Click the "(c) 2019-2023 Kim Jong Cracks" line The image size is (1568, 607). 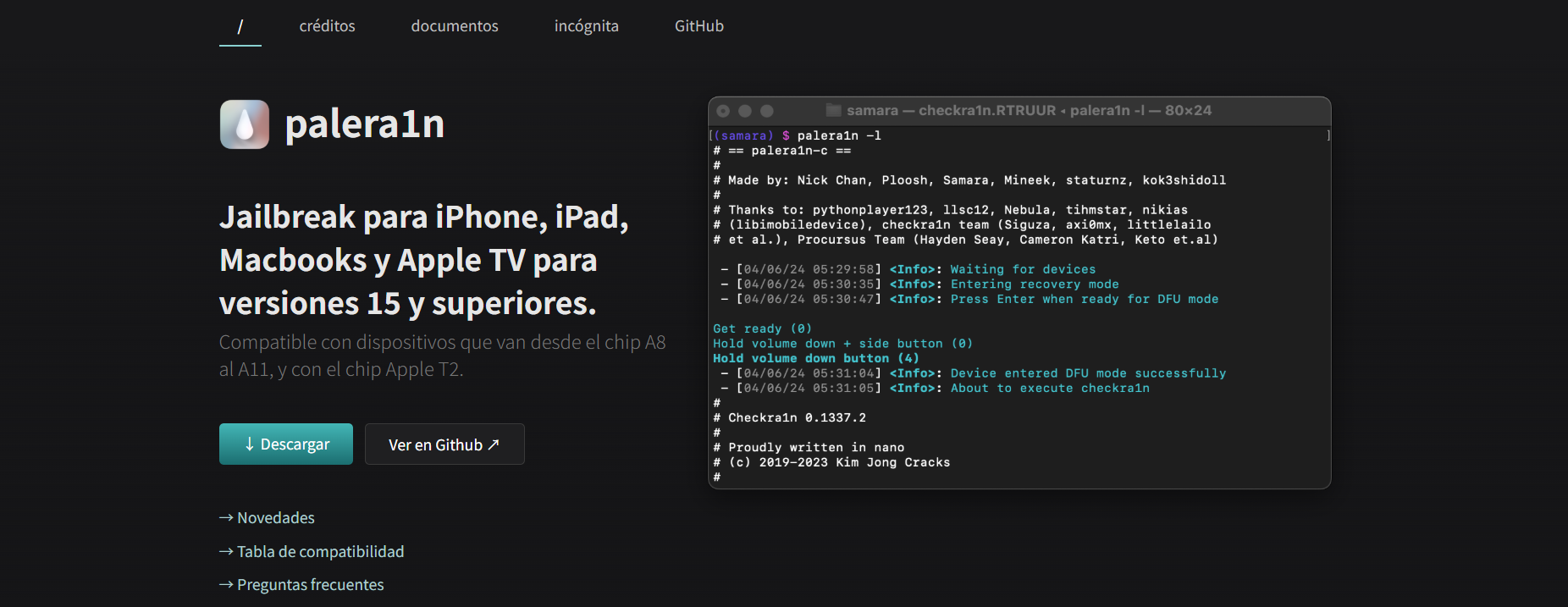point(831,462)
